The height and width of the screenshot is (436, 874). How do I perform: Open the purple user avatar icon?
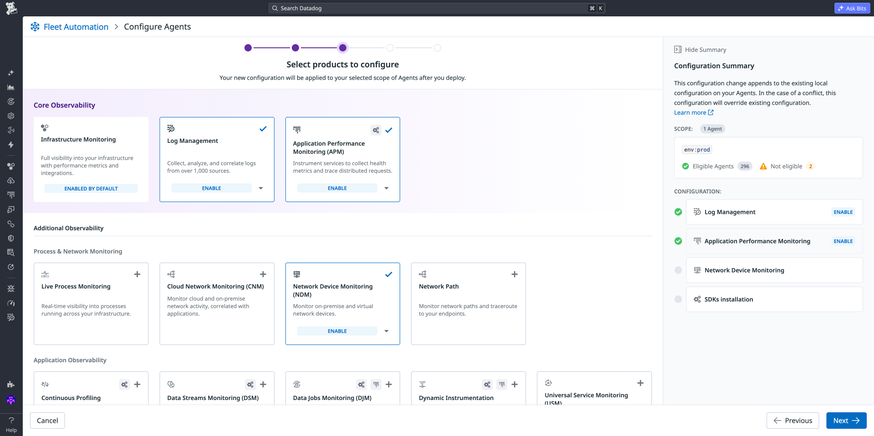[x=11, y=400]
